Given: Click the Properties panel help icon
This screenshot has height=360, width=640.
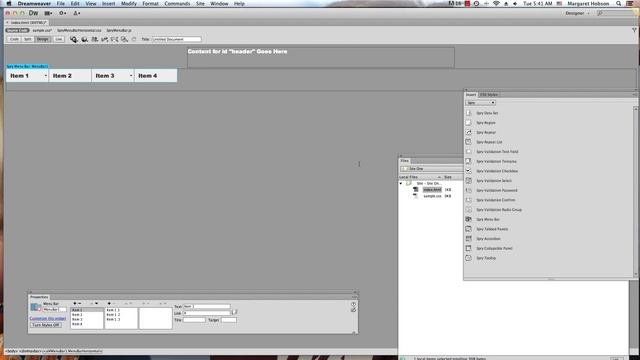Looking at the screenshot, I should tap(353, 304).
